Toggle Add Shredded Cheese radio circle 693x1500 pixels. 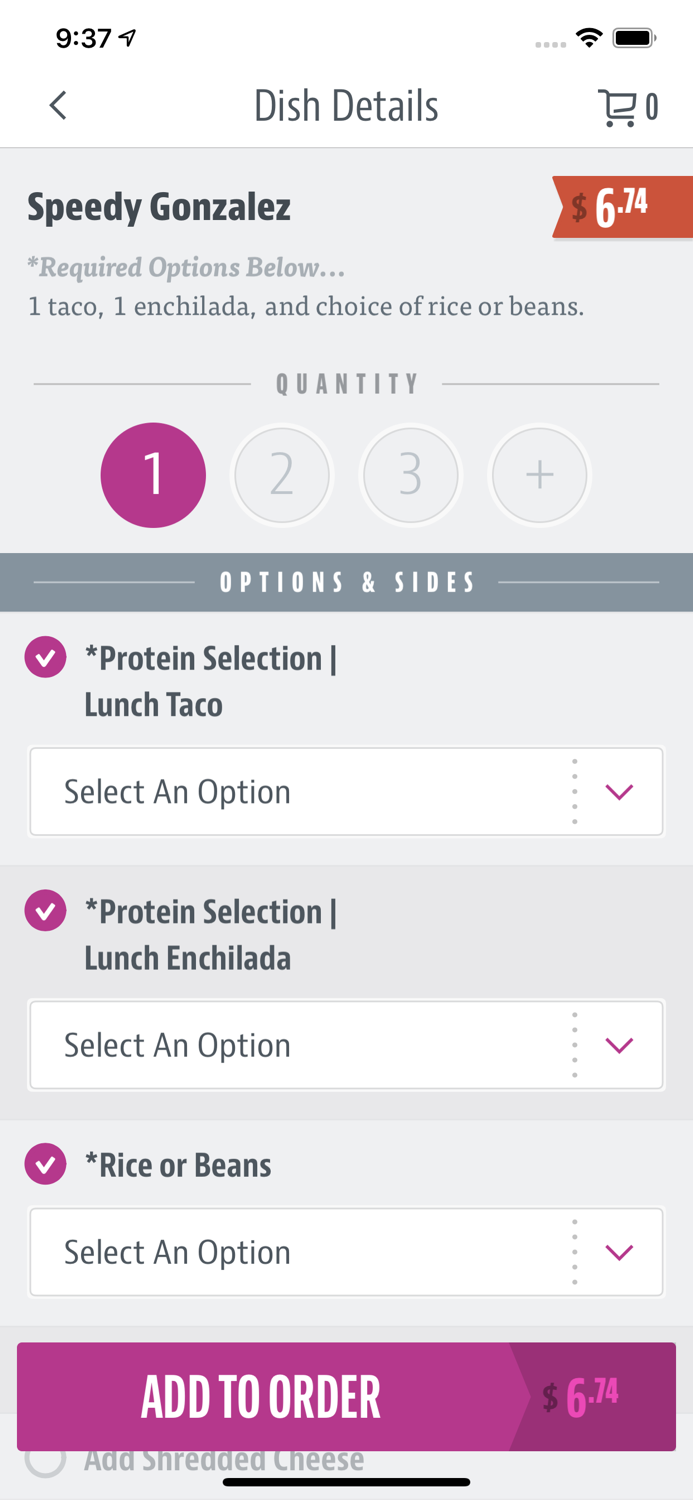click(46, 1459)
